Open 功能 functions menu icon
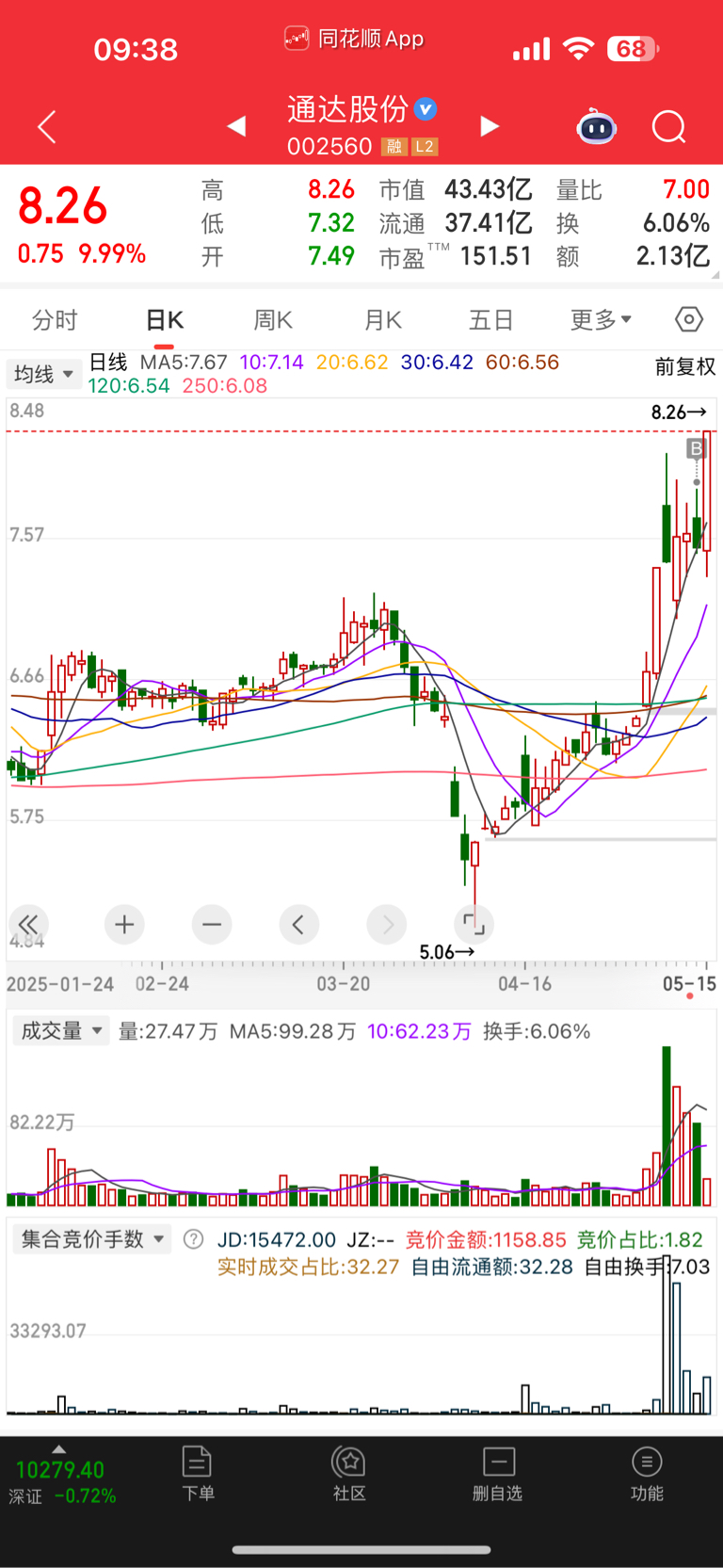The image size is (723, 1568). point(647,1474)
